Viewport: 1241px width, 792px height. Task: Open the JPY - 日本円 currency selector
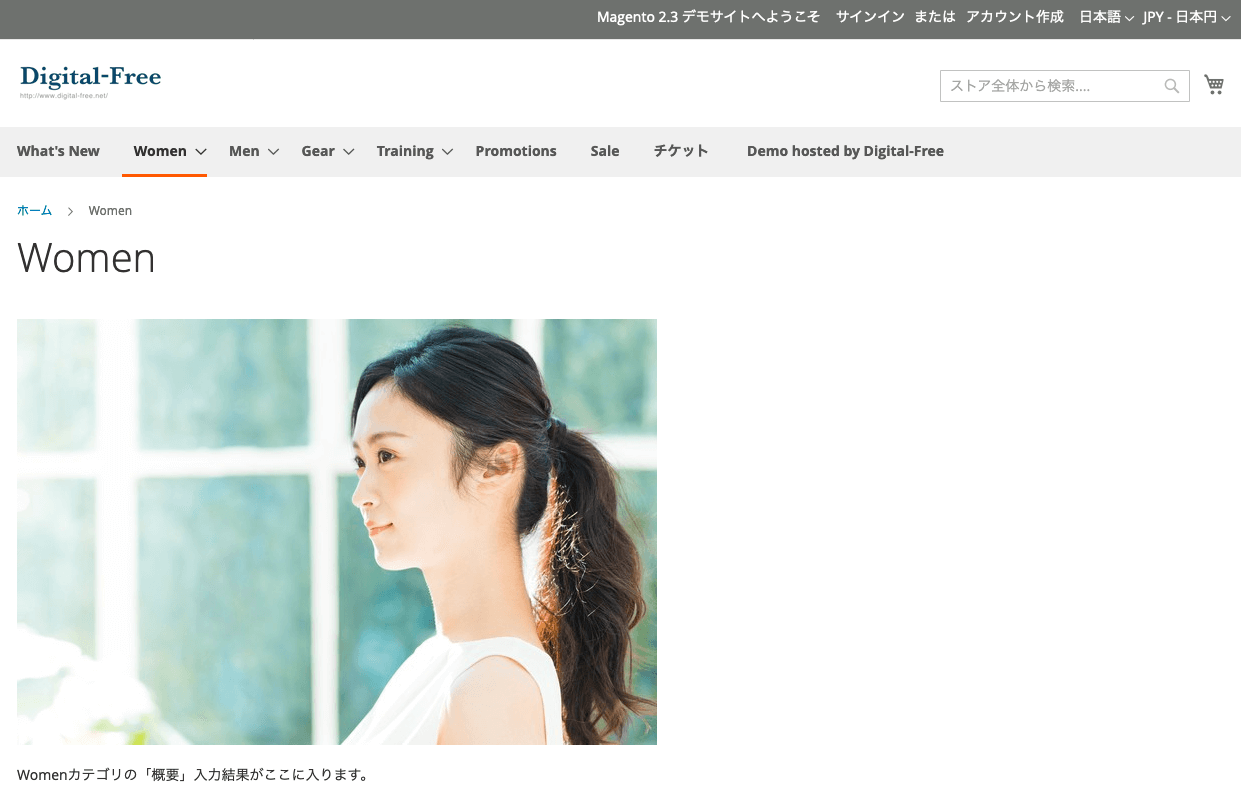[x=1181, y=17]
